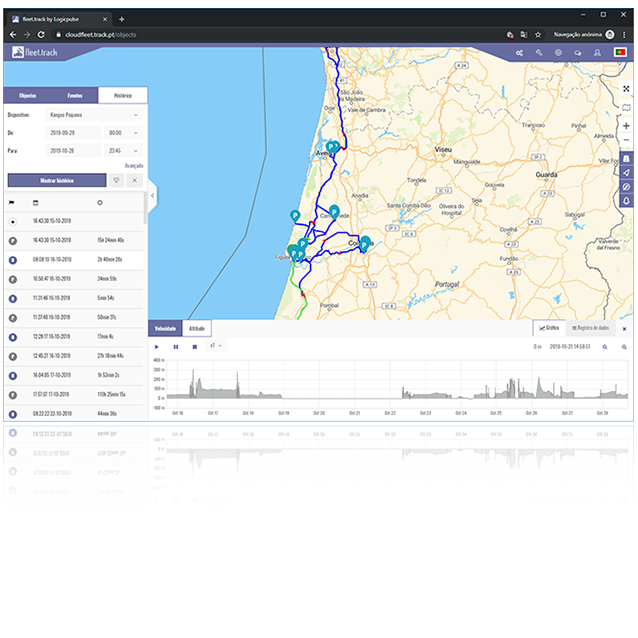Collapse the left side panel arrow
Viewport: 638px width, 638px height.
153,196
